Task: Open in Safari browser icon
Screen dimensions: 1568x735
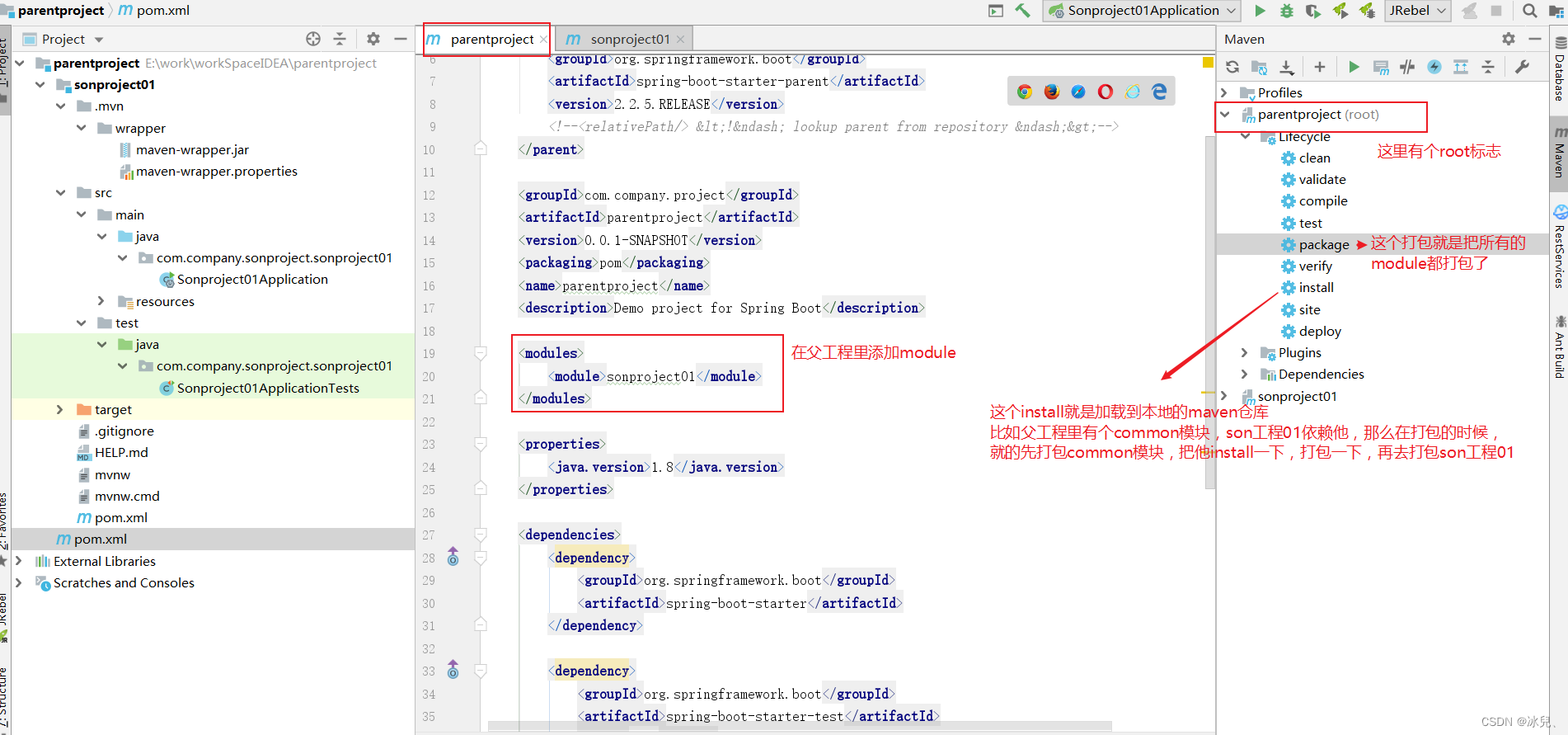Action: click(x=1078, y=92)
